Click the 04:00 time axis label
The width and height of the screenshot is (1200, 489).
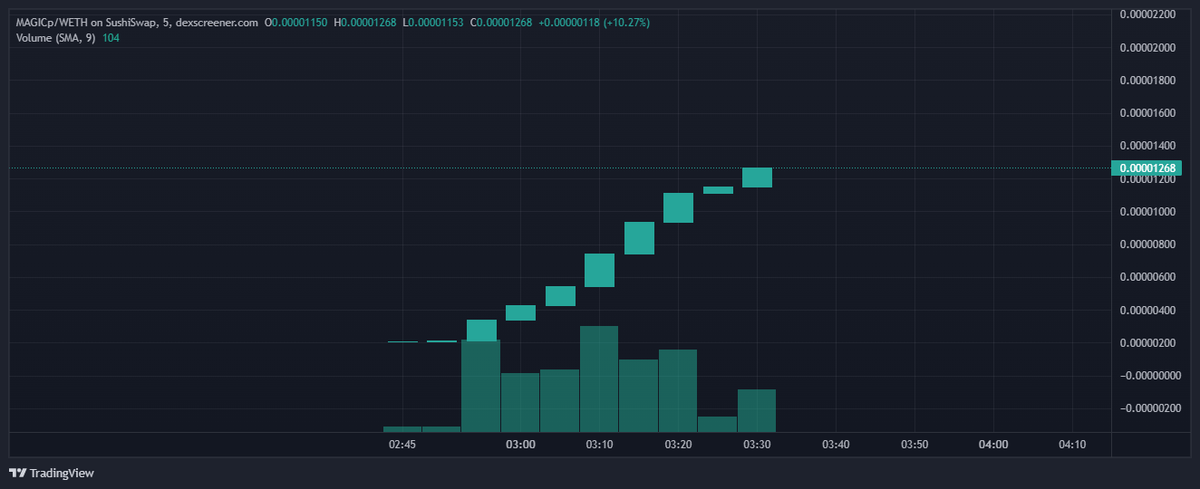993,444
